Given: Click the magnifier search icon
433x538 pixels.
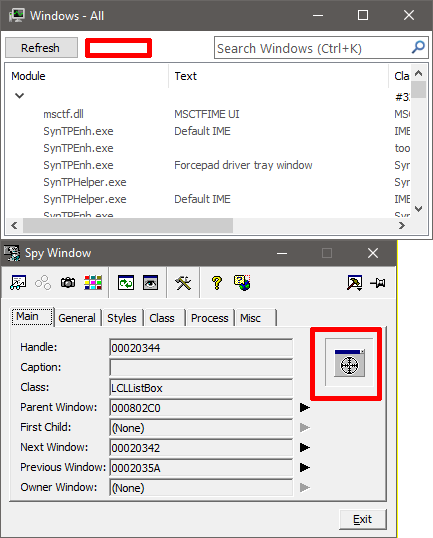Looking at the screenshot, I should click(418, 47).
